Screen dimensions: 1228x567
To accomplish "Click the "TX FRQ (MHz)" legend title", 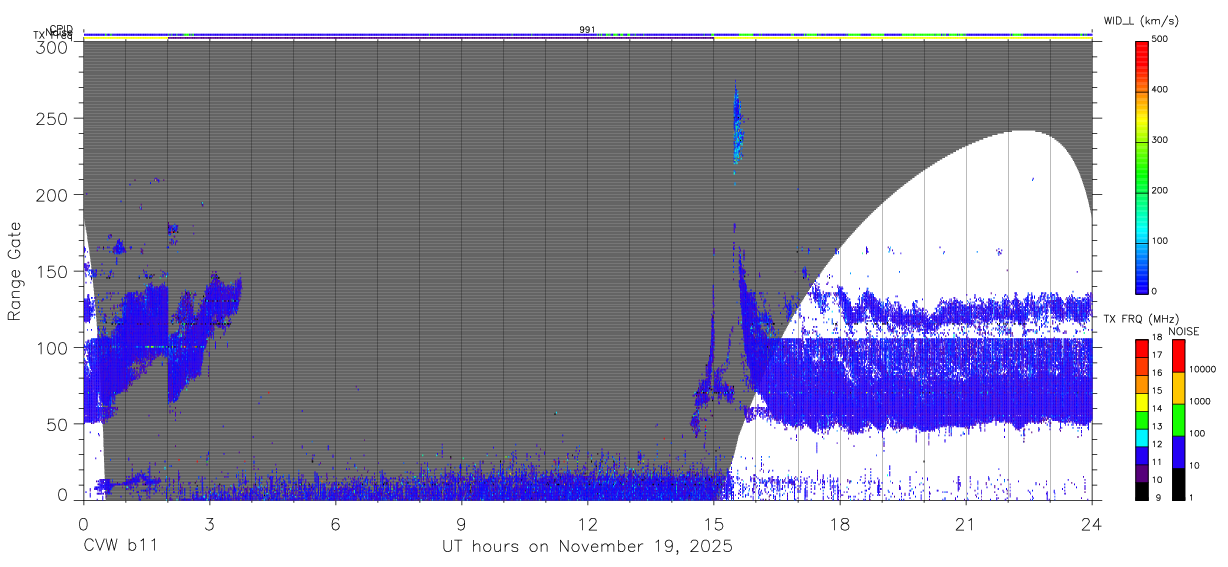I will point(1140,319).
